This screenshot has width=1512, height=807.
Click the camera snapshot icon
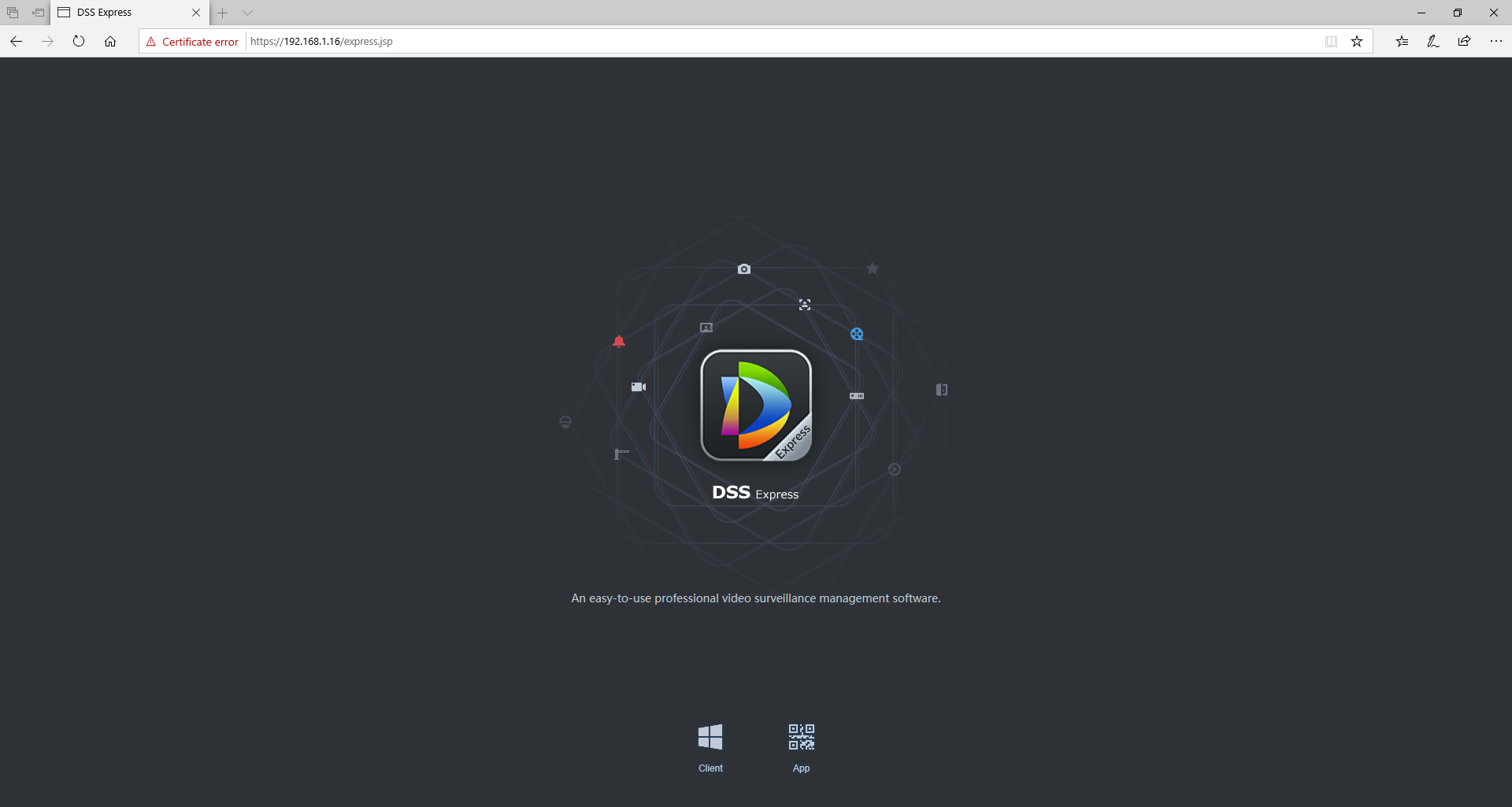point(744,269)
